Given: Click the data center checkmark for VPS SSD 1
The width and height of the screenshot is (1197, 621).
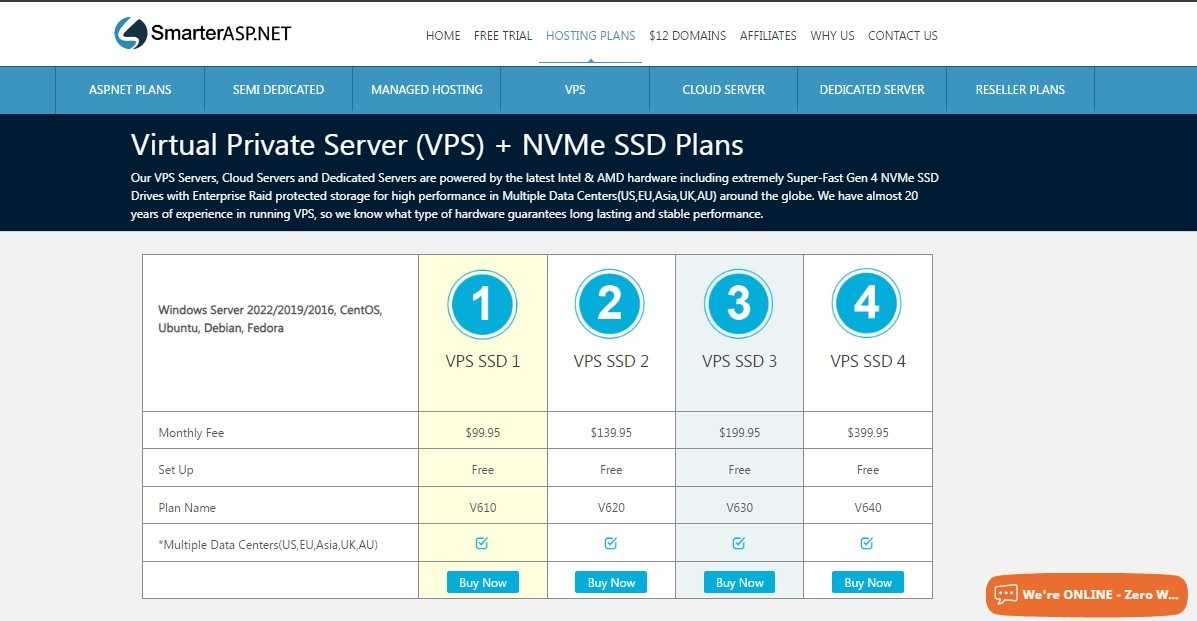Looking at the screenshot, I should [482, 543].
